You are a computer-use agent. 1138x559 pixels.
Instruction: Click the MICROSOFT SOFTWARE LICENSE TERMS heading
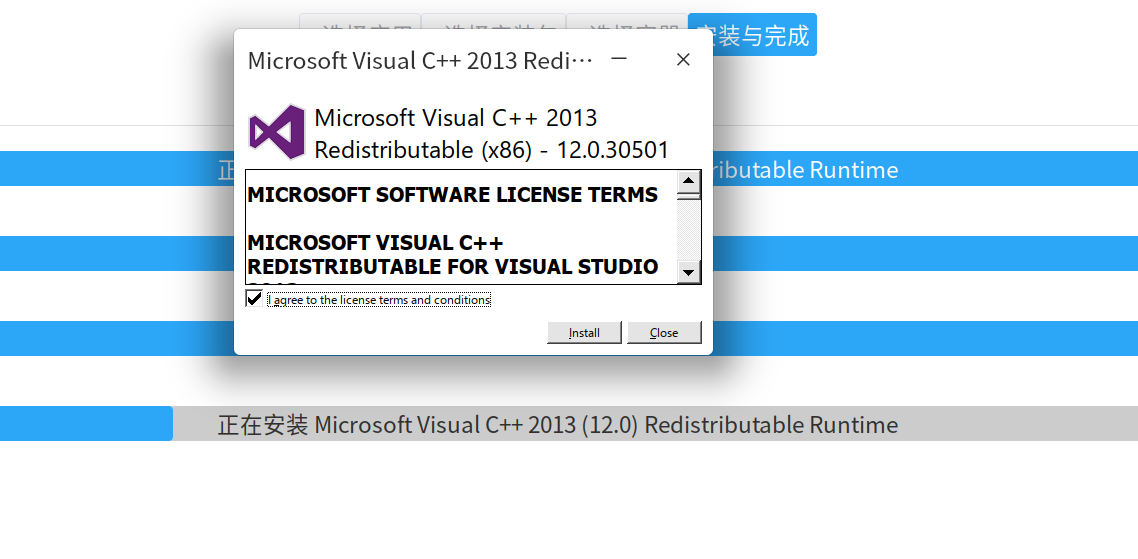pos(453,195)
